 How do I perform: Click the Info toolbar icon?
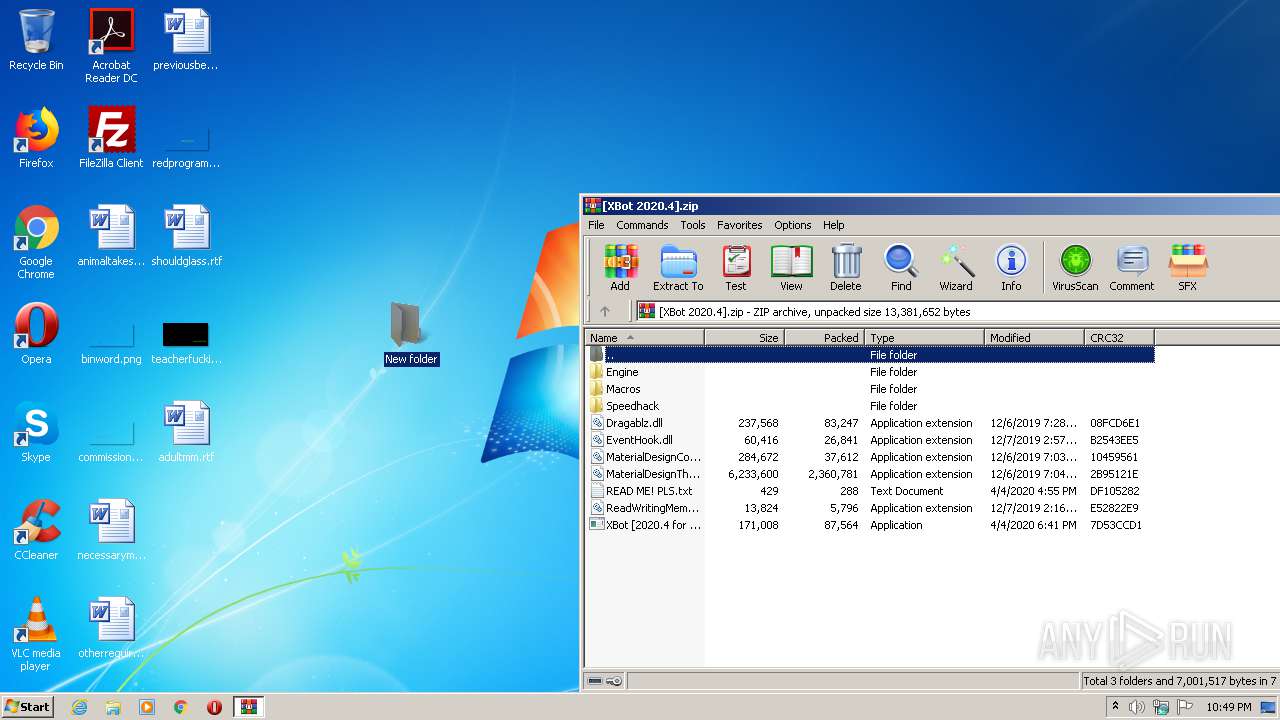pyautogui.click(x=1011, y=267)
